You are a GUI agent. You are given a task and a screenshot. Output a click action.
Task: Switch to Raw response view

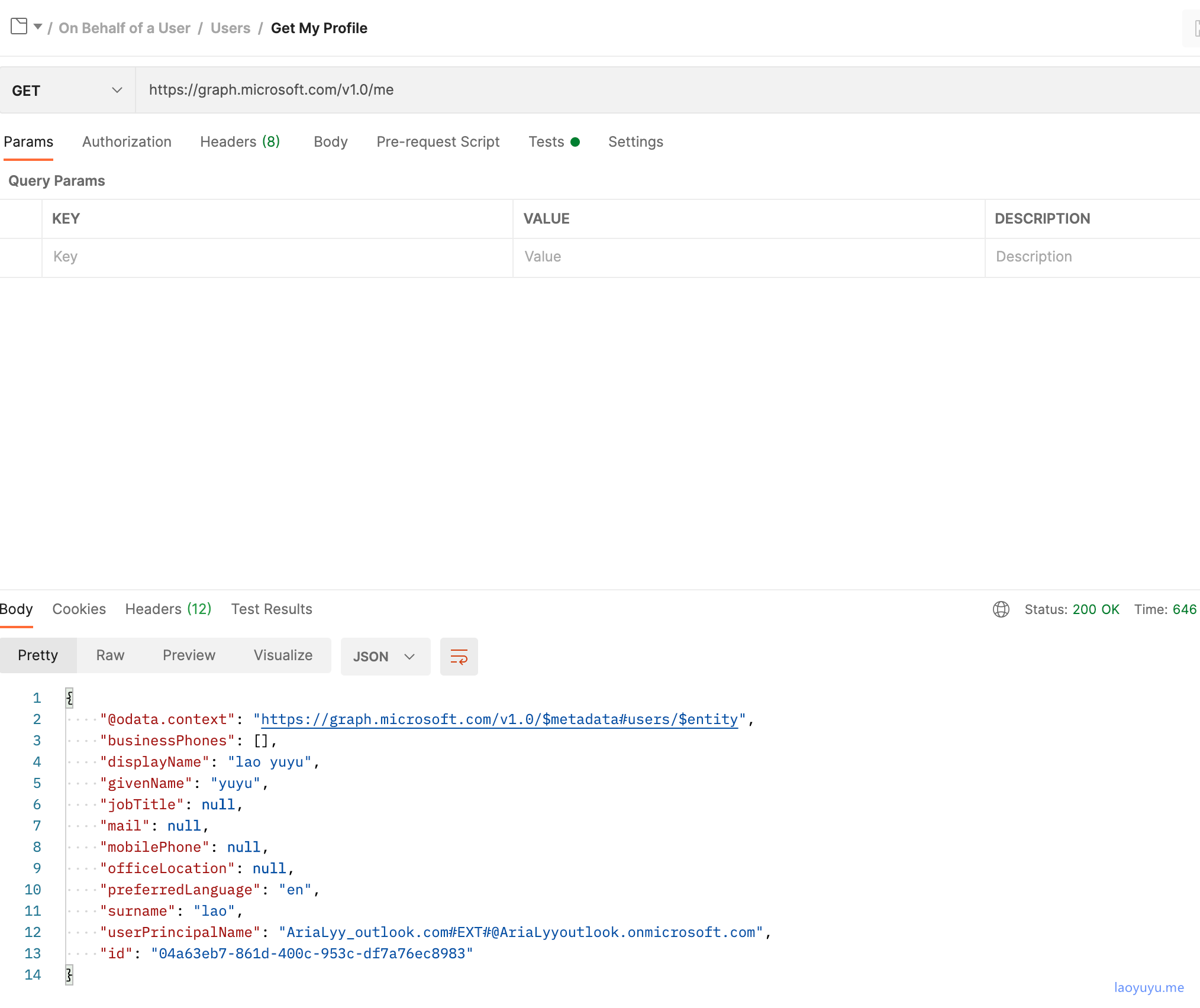tap(110, 655)
